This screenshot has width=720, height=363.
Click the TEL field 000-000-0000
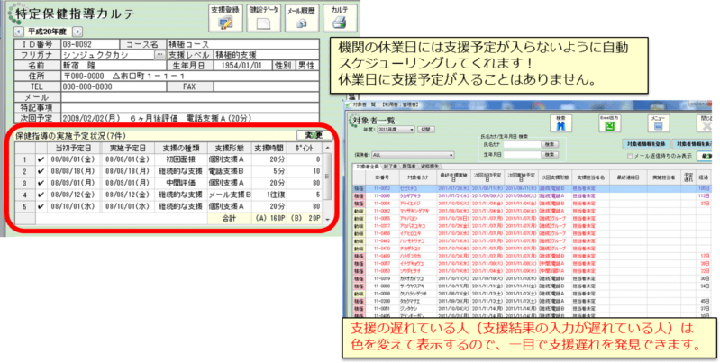tap(113, 86)
